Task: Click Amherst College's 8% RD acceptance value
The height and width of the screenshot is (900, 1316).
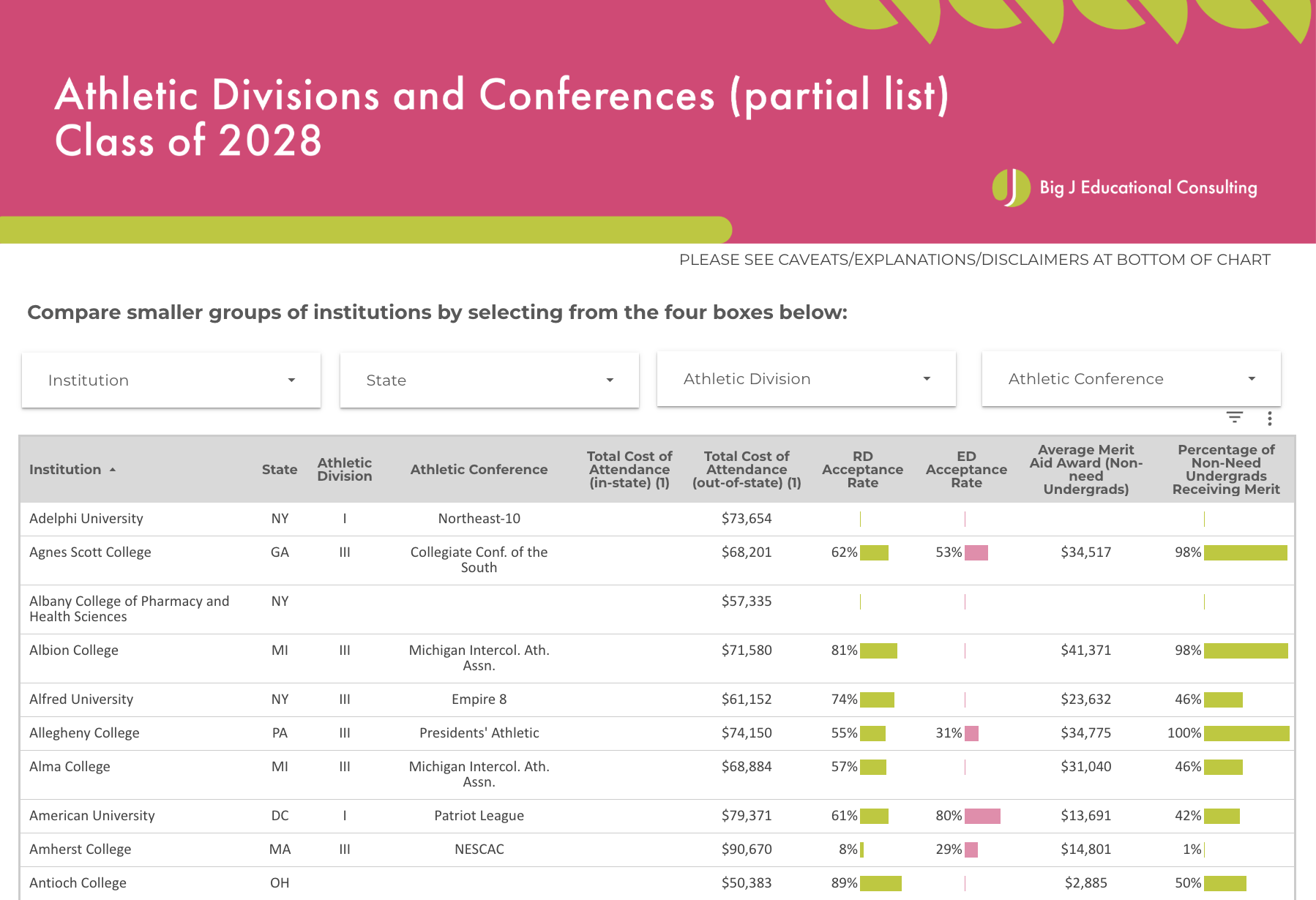Action: point(848,850)
